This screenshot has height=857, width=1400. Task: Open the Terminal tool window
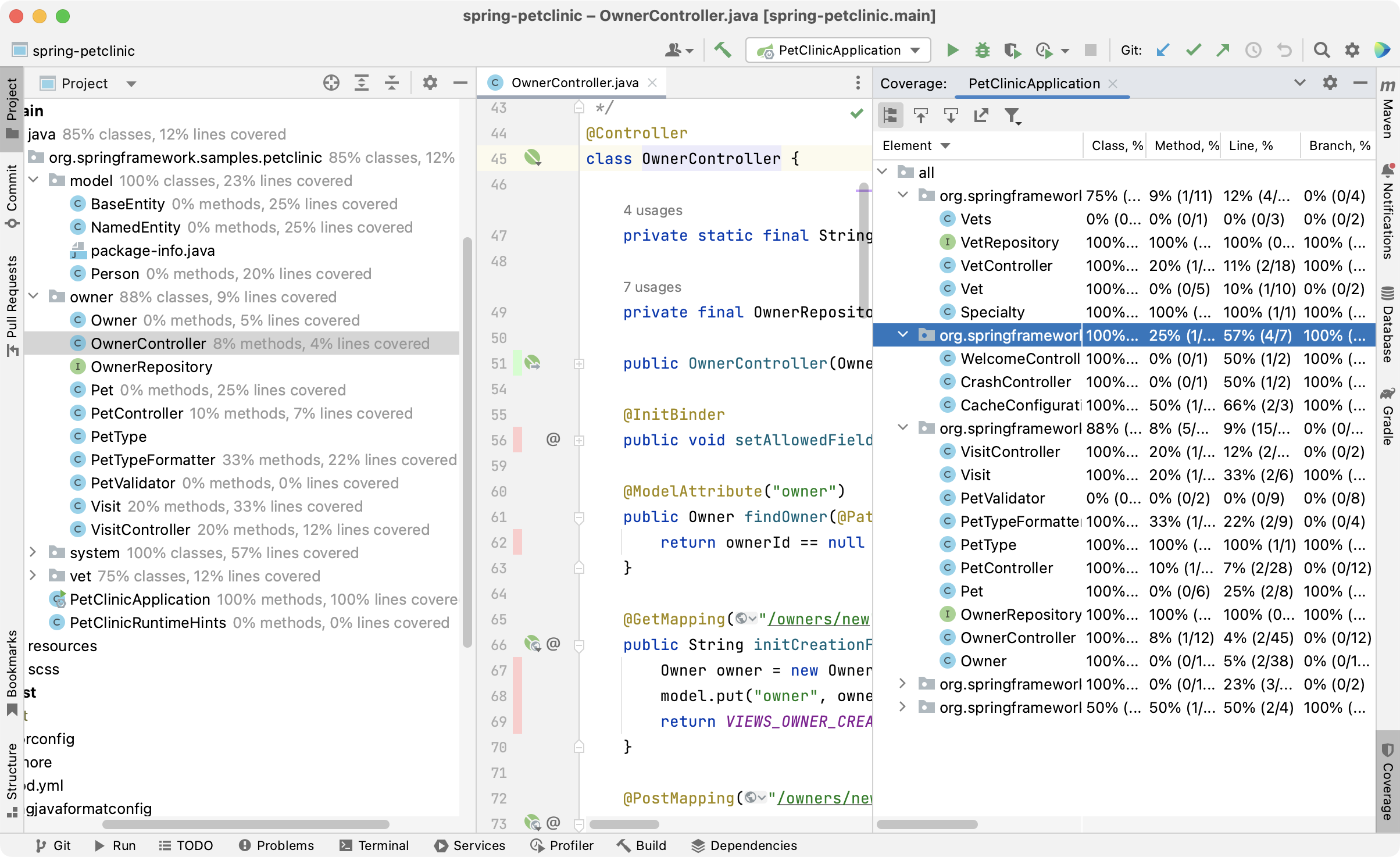374,845
